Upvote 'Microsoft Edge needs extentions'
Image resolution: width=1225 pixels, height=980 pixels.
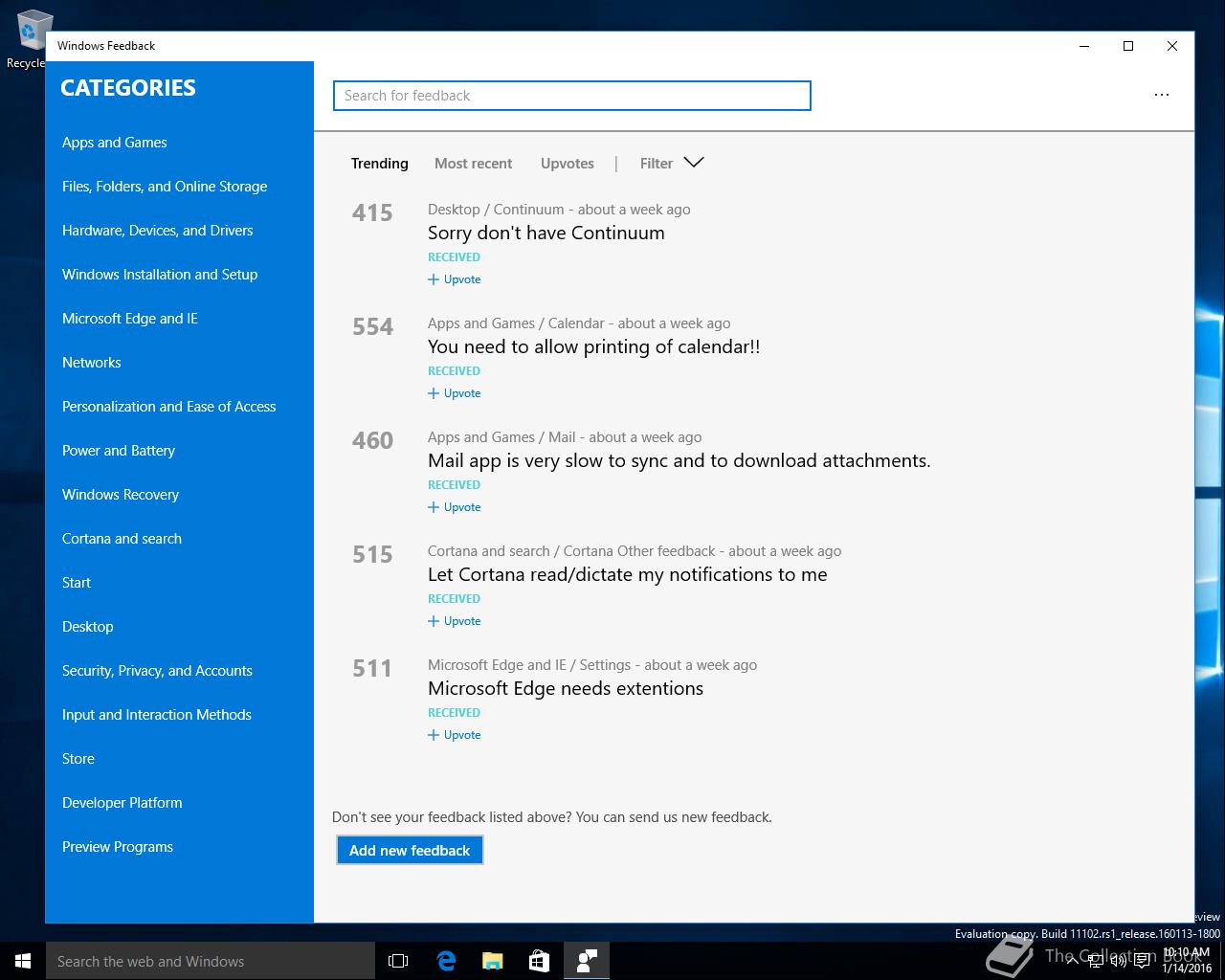click(455, 735)
